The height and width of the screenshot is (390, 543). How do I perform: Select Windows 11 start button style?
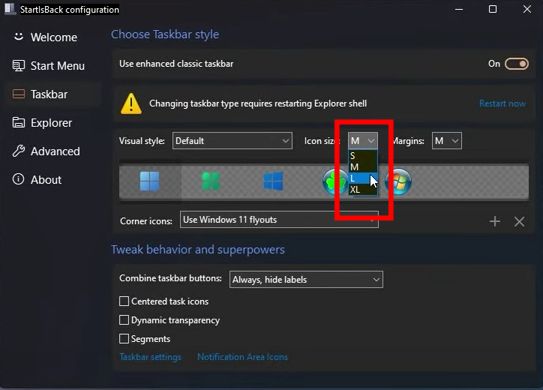(x=150, y=181)
